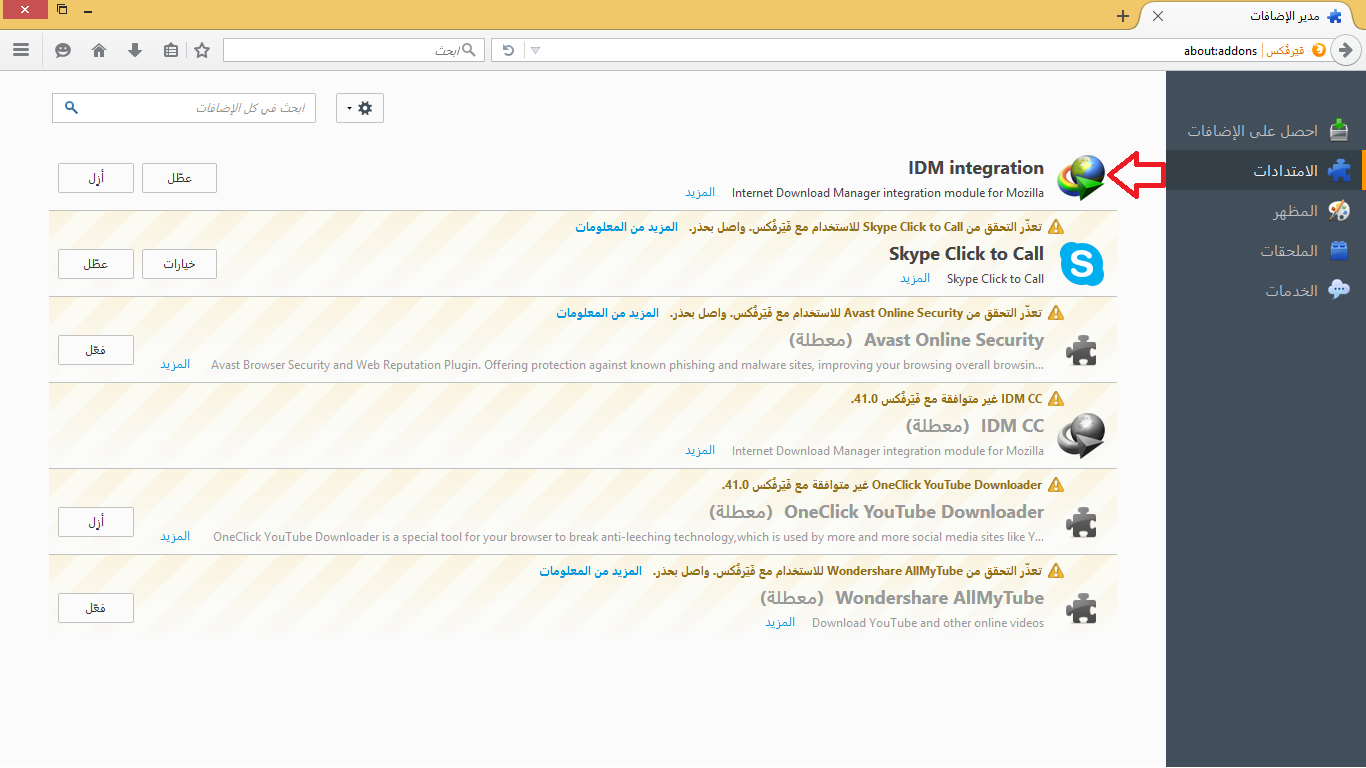The image size is (1366, 768).
Task: Open the gear tools dropdown for add-ons
Action: (x=359, y=108)
